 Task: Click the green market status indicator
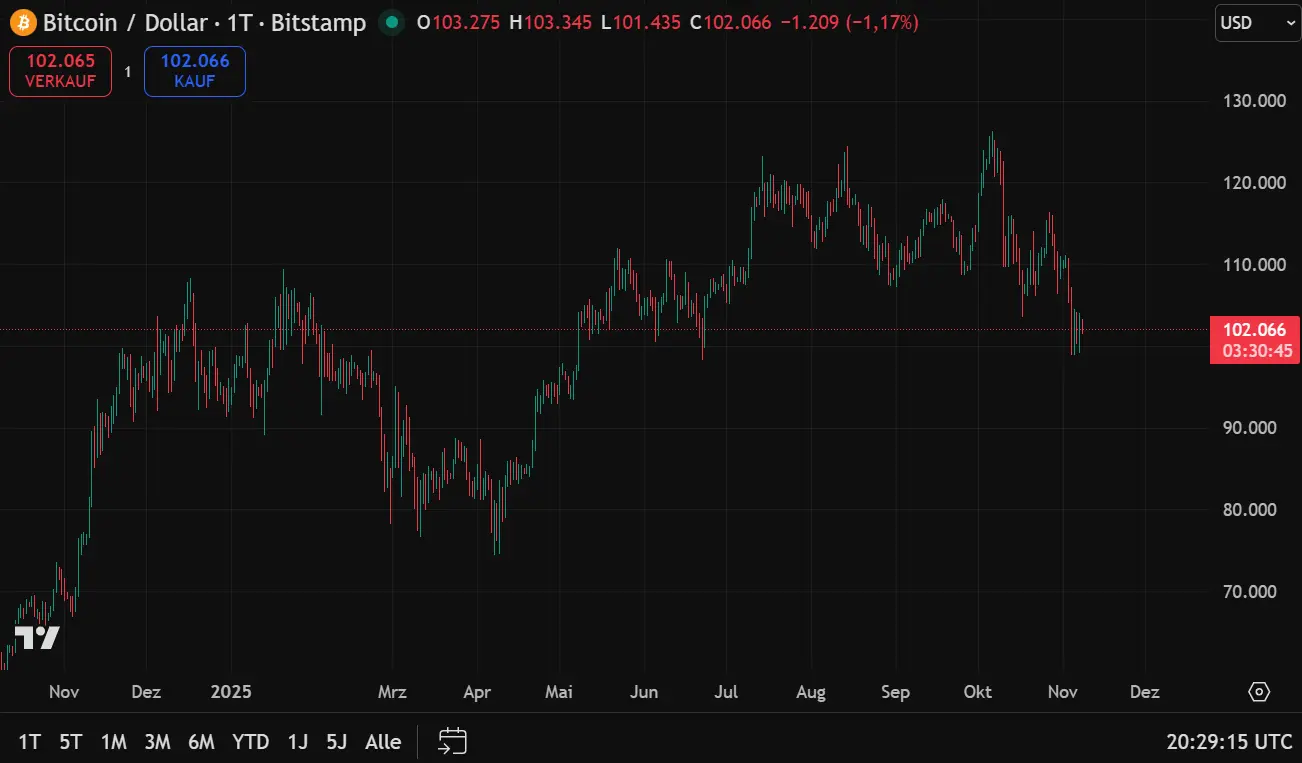[392, 22]
